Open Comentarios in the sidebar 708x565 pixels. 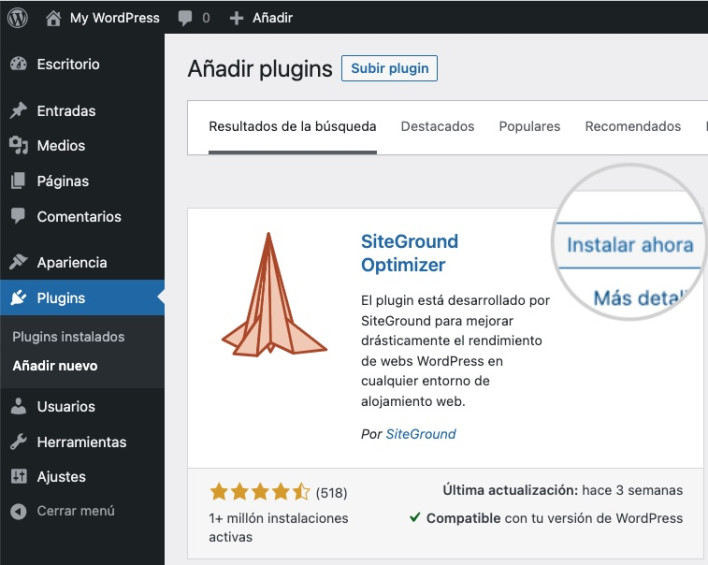tap(79, 216)
